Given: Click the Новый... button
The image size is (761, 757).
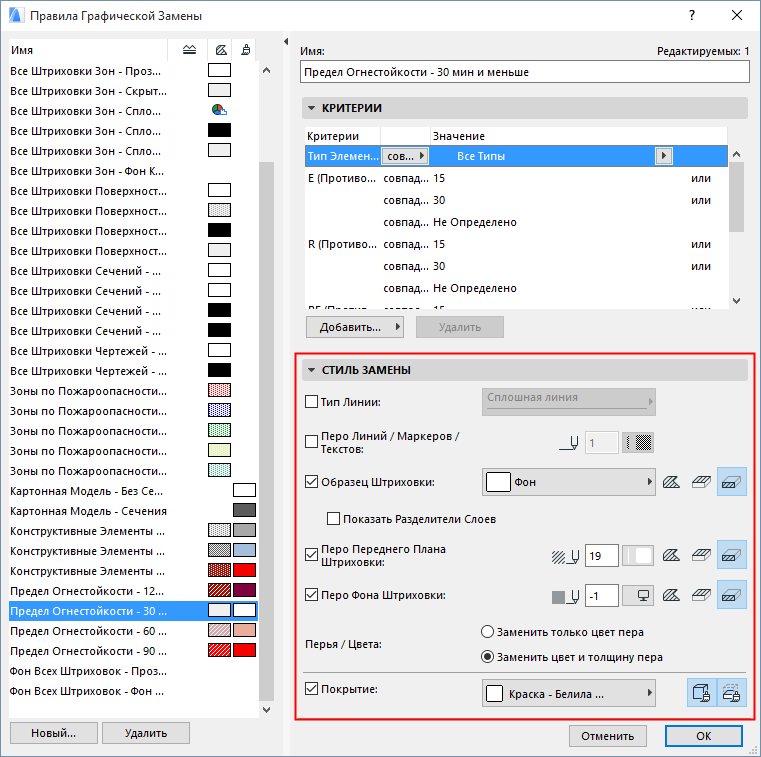Looking at the screenshot, I should click(x=53, y=733).
